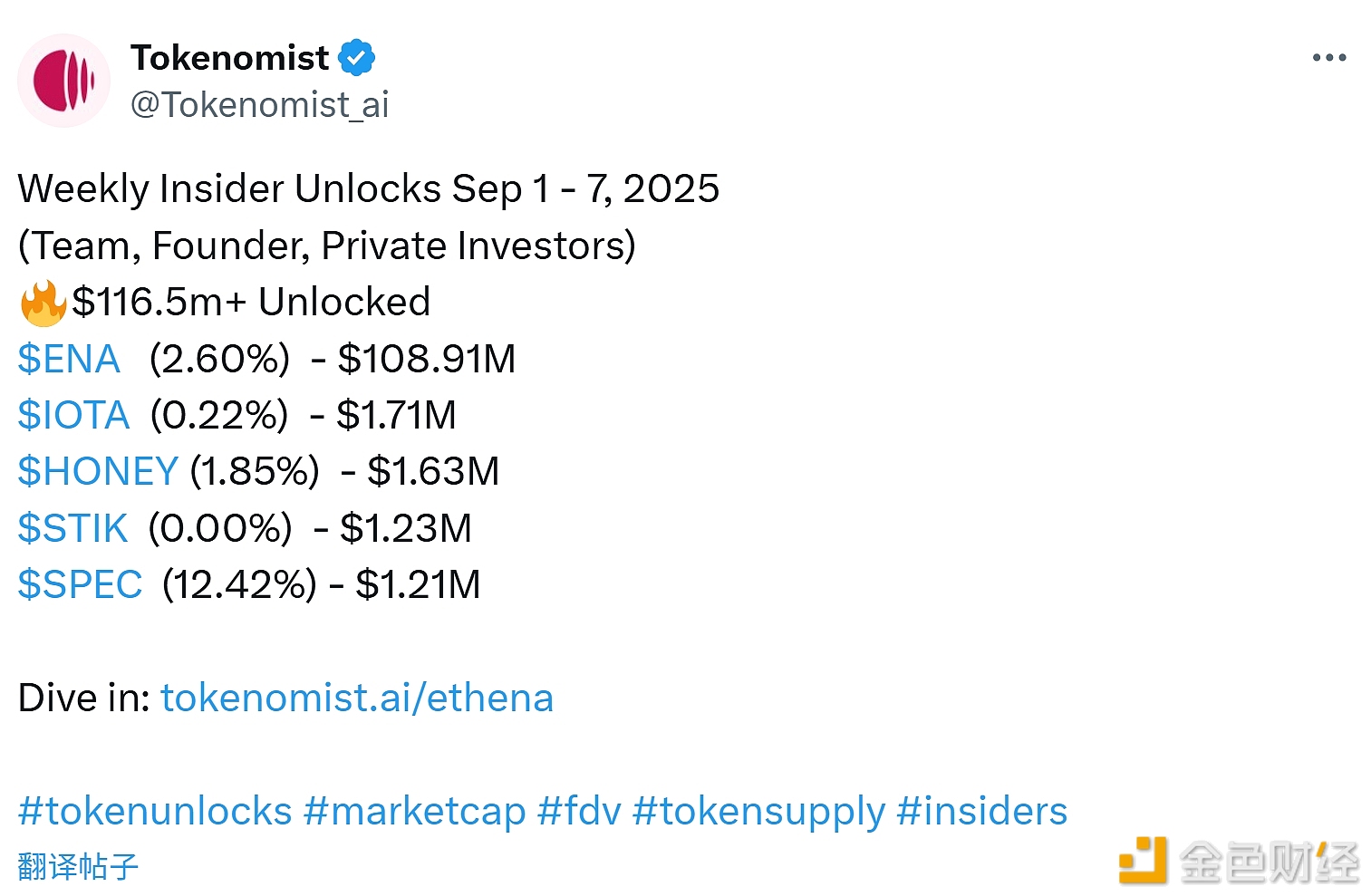
Task: Click the blue verified badge
Action: coord(356,57)
